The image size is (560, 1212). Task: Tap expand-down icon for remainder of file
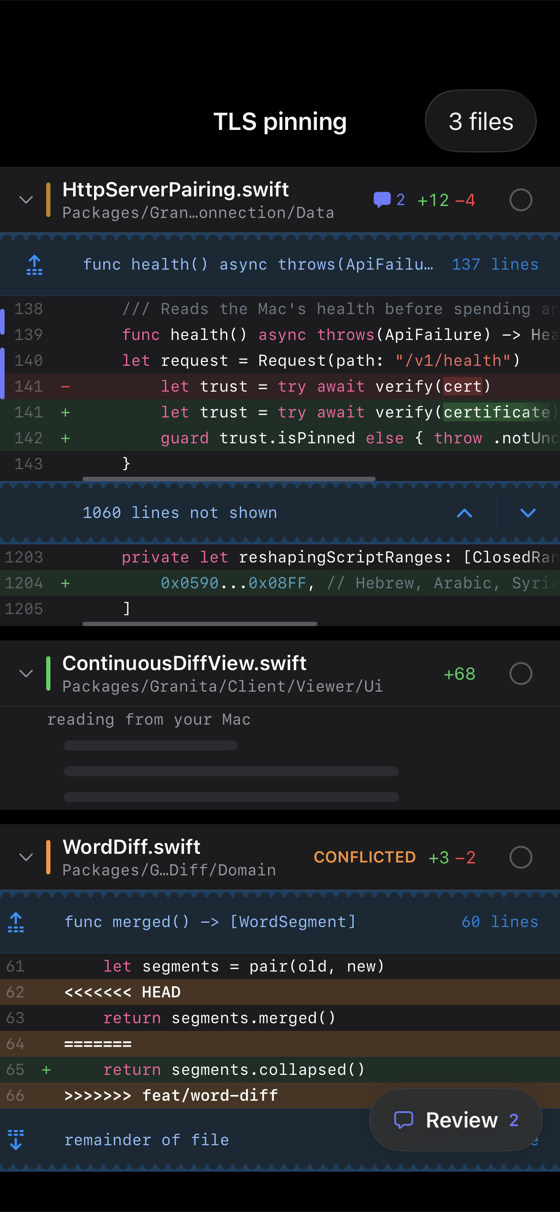click(16, 1140)
